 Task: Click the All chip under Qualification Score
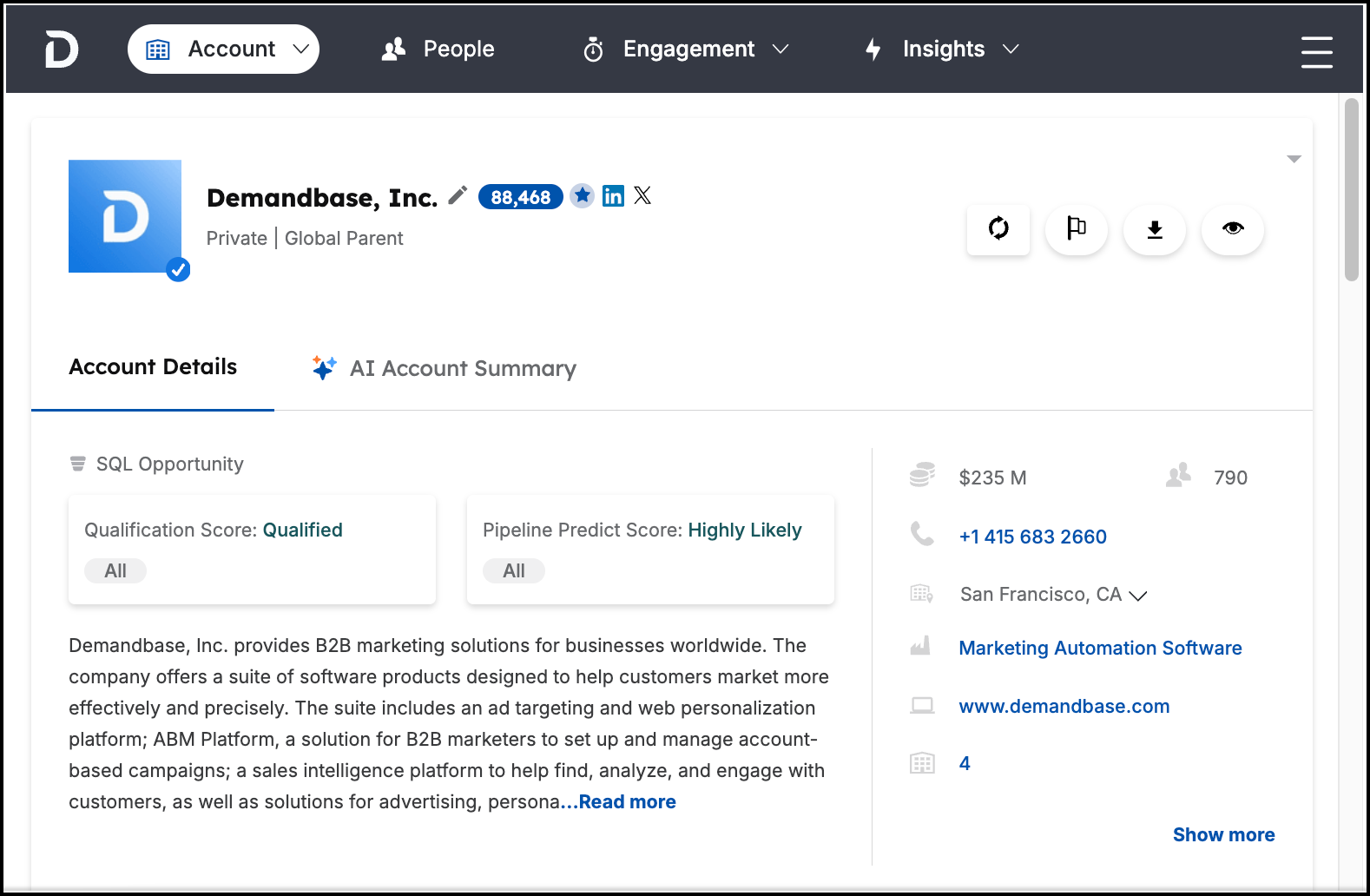click(x=115, y=570)
